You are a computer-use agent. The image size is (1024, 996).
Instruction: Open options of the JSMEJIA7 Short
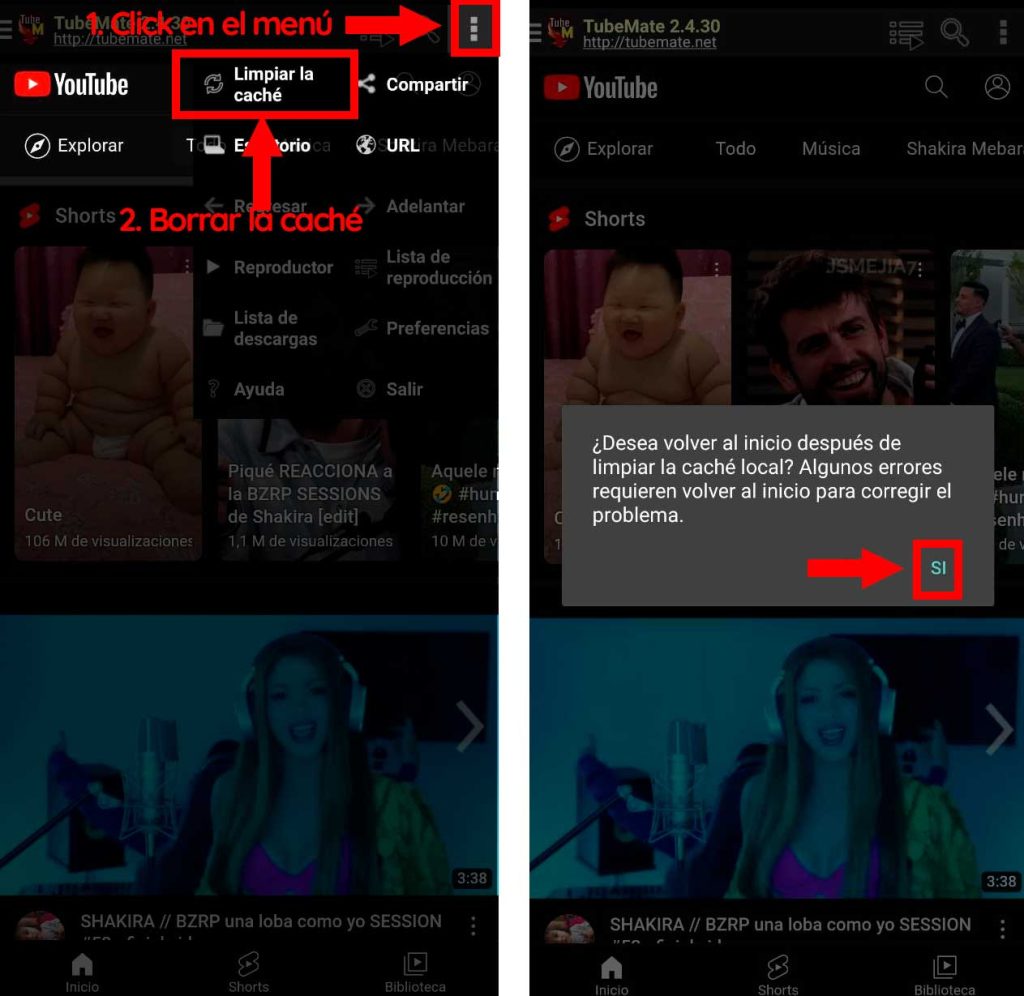click(x=920, y=269)
